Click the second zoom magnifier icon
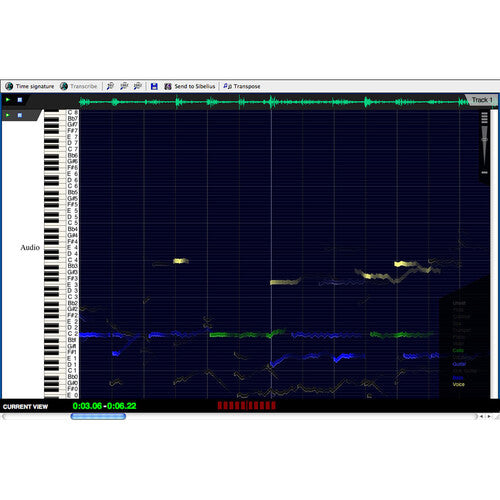Screen dimensions: 500x500 (x=124, y=86)
